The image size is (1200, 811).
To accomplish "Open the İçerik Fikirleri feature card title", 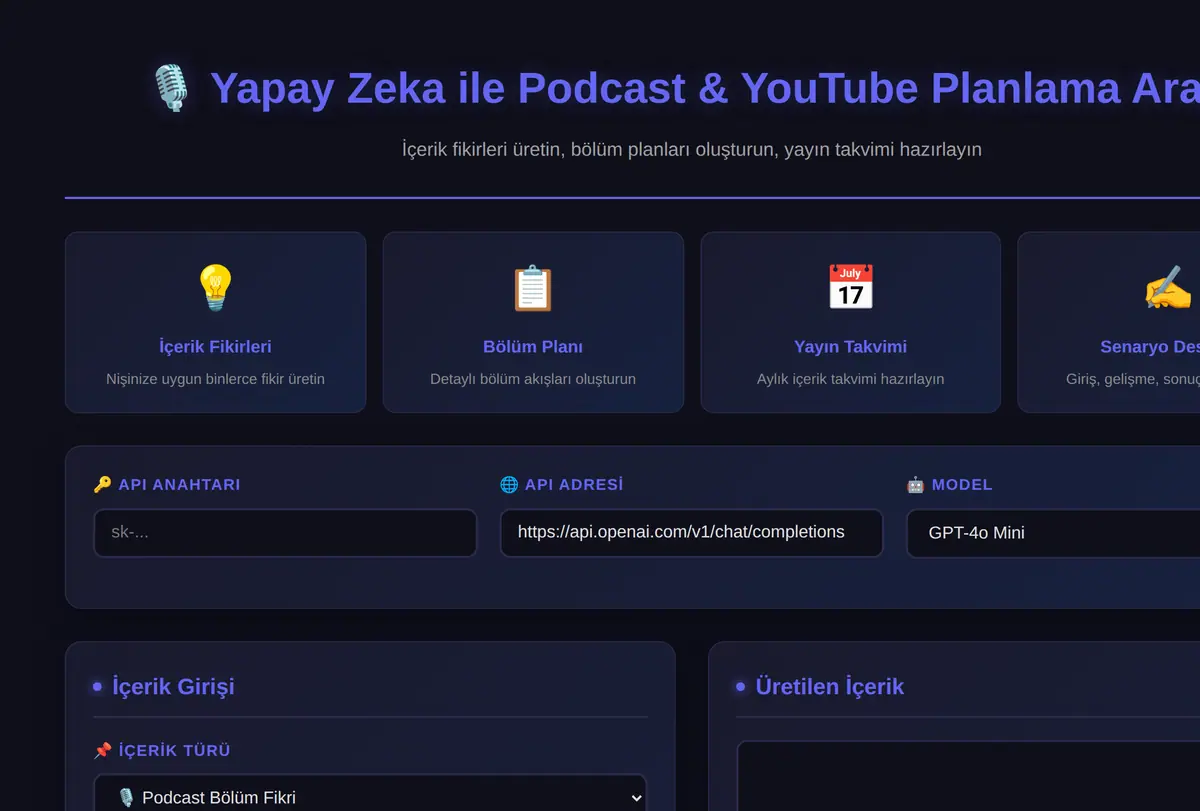I will (215, 347).
